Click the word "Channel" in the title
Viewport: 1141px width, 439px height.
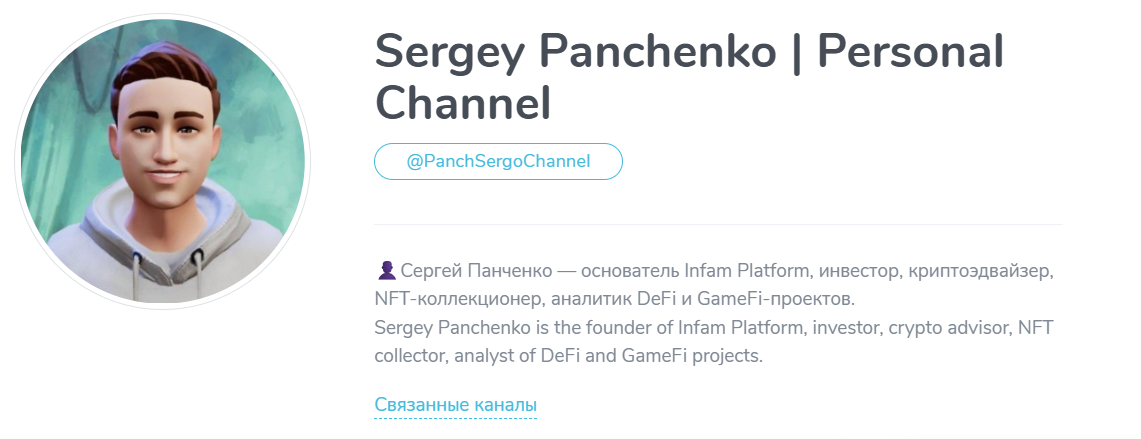pos(463,104)
